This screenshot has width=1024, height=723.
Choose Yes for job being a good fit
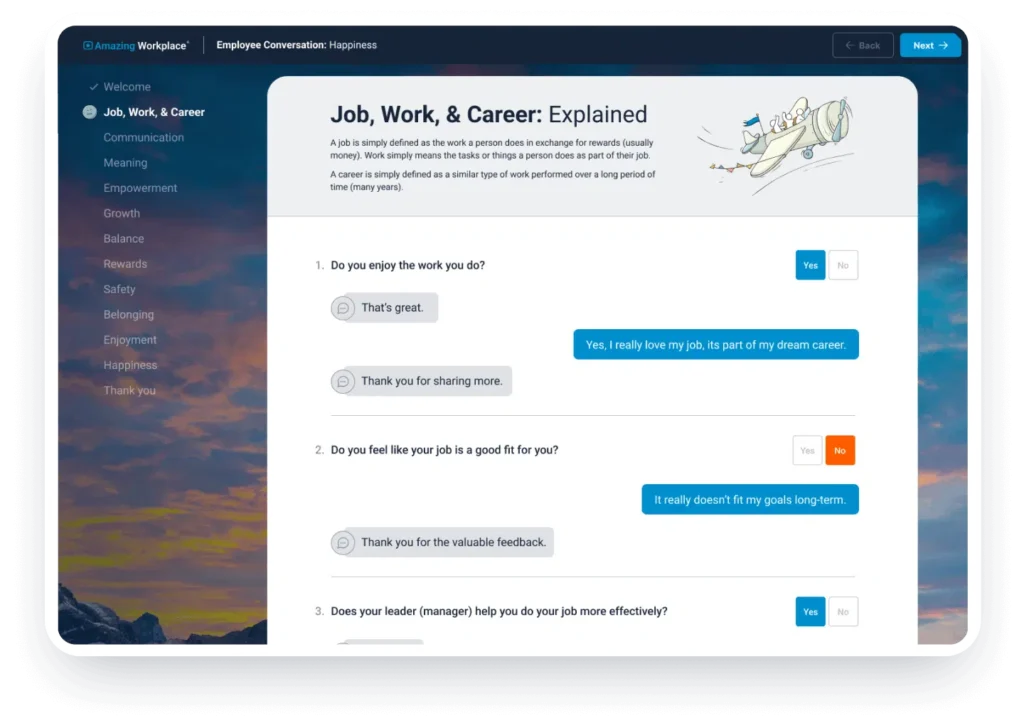click(x=807, y=450)
